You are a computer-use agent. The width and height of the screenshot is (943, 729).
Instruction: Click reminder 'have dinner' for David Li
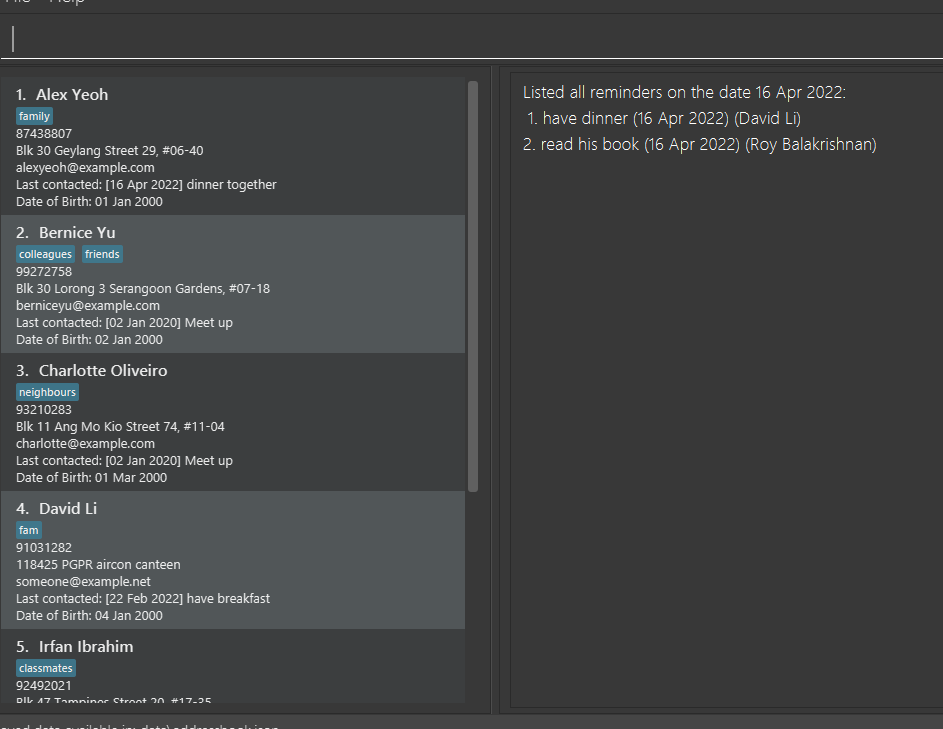(664, 118)
